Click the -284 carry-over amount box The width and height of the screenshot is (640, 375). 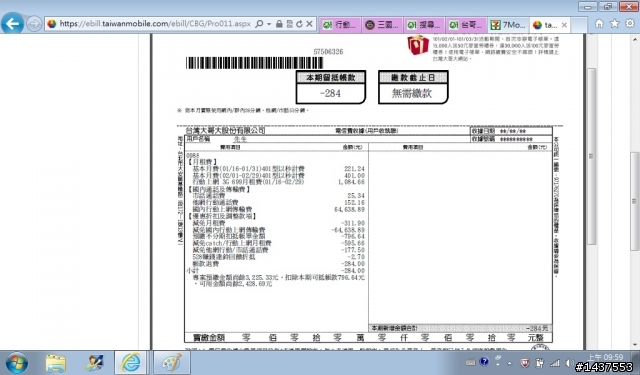click(x=331, y=93)
